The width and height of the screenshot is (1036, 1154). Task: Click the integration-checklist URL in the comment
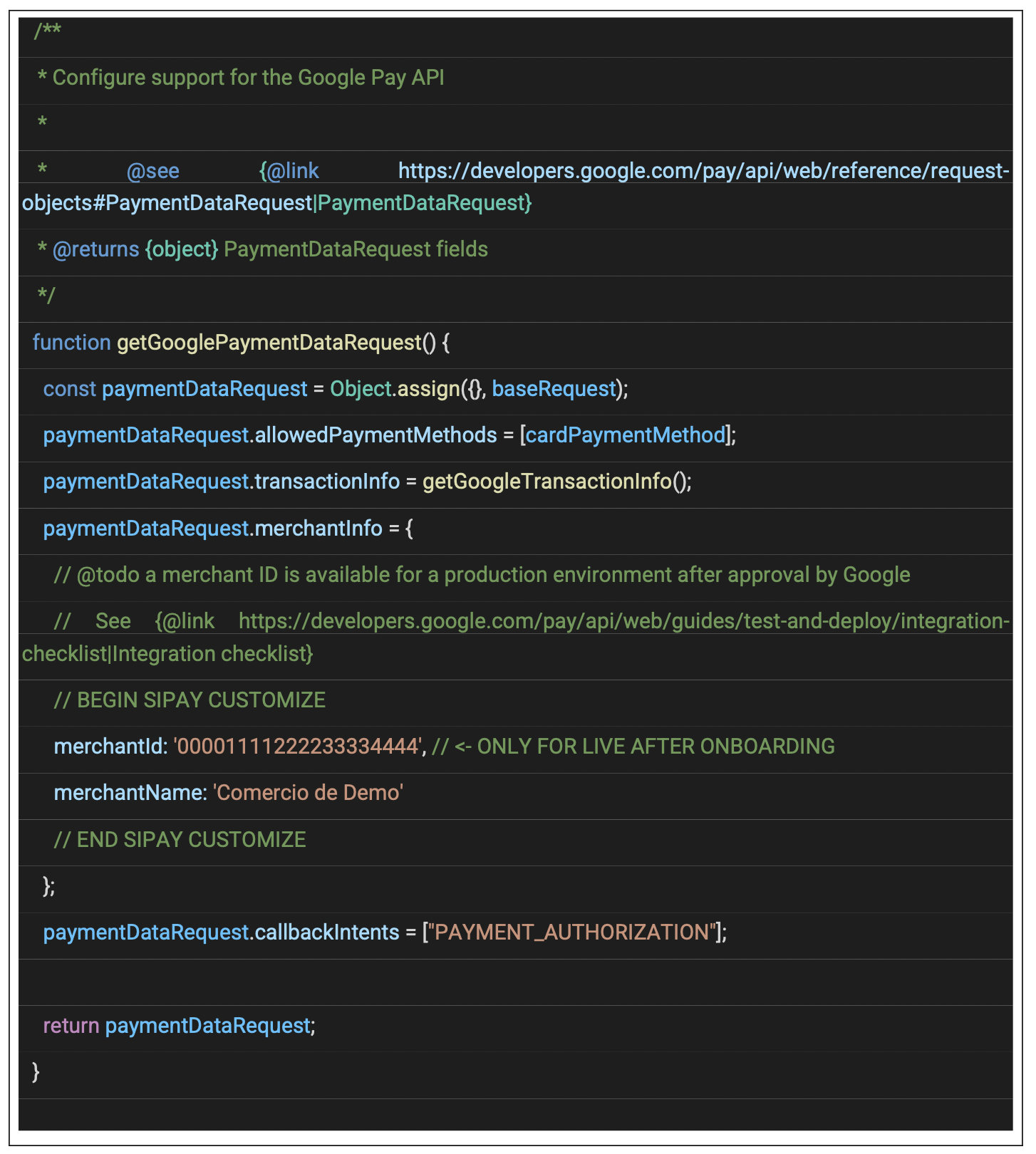(x=623, y=621)
